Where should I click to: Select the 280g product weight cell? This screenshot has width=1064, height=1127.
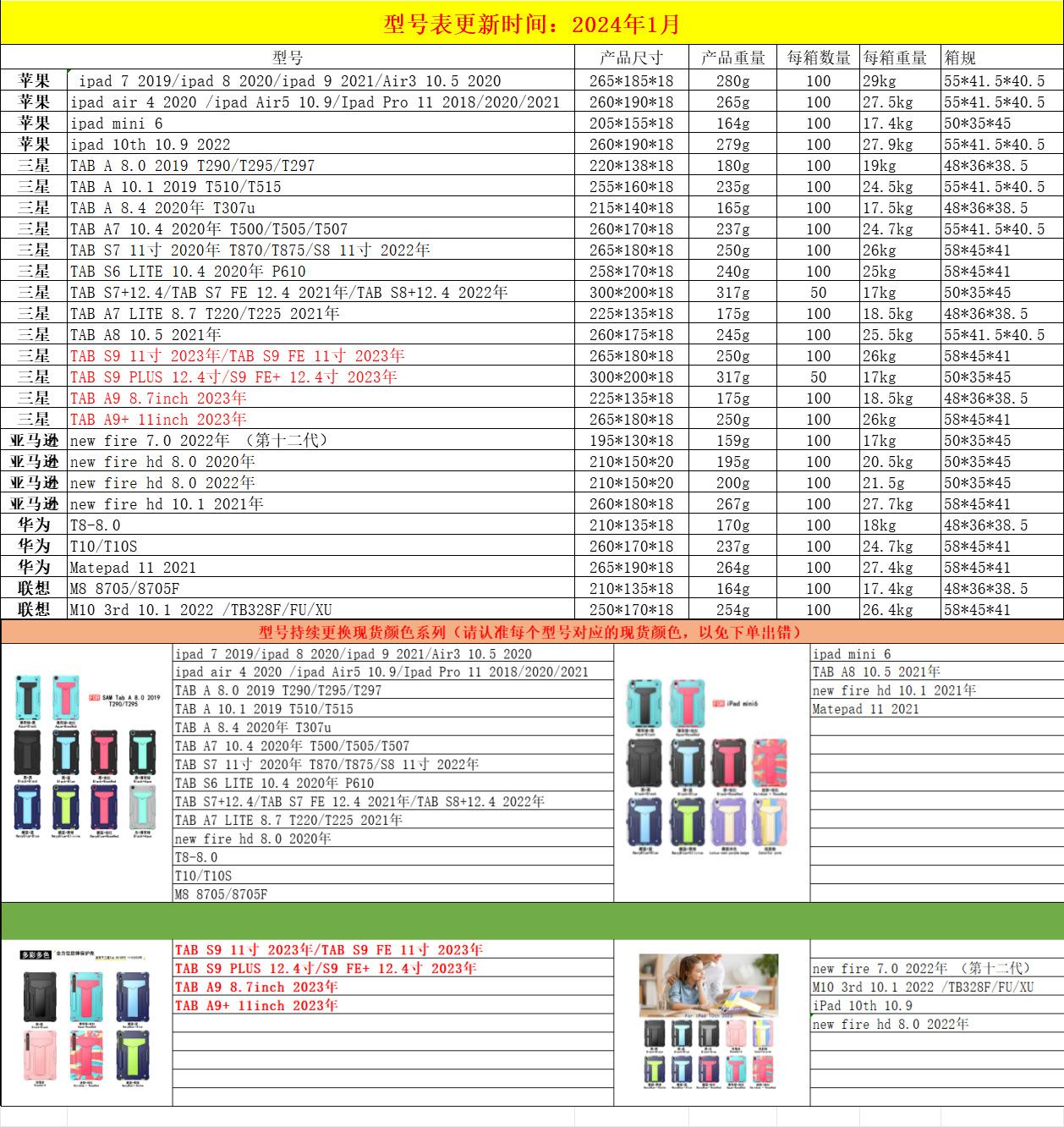[732, 81]
